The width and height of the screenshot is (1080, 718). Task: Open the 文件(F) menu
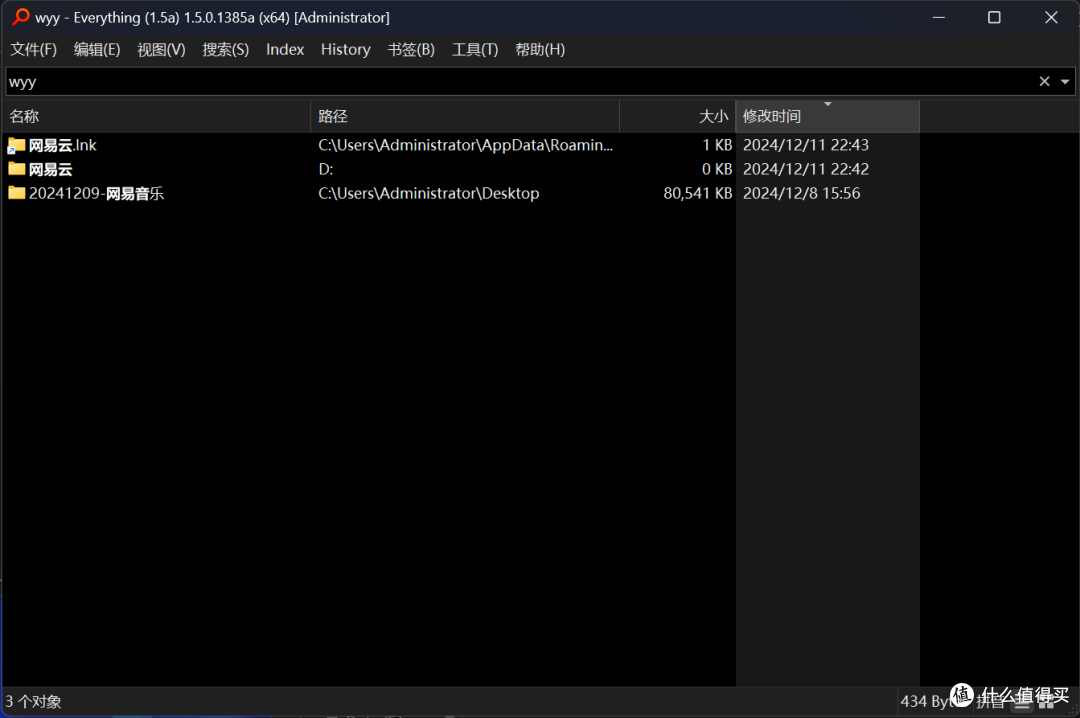point(33,50)
